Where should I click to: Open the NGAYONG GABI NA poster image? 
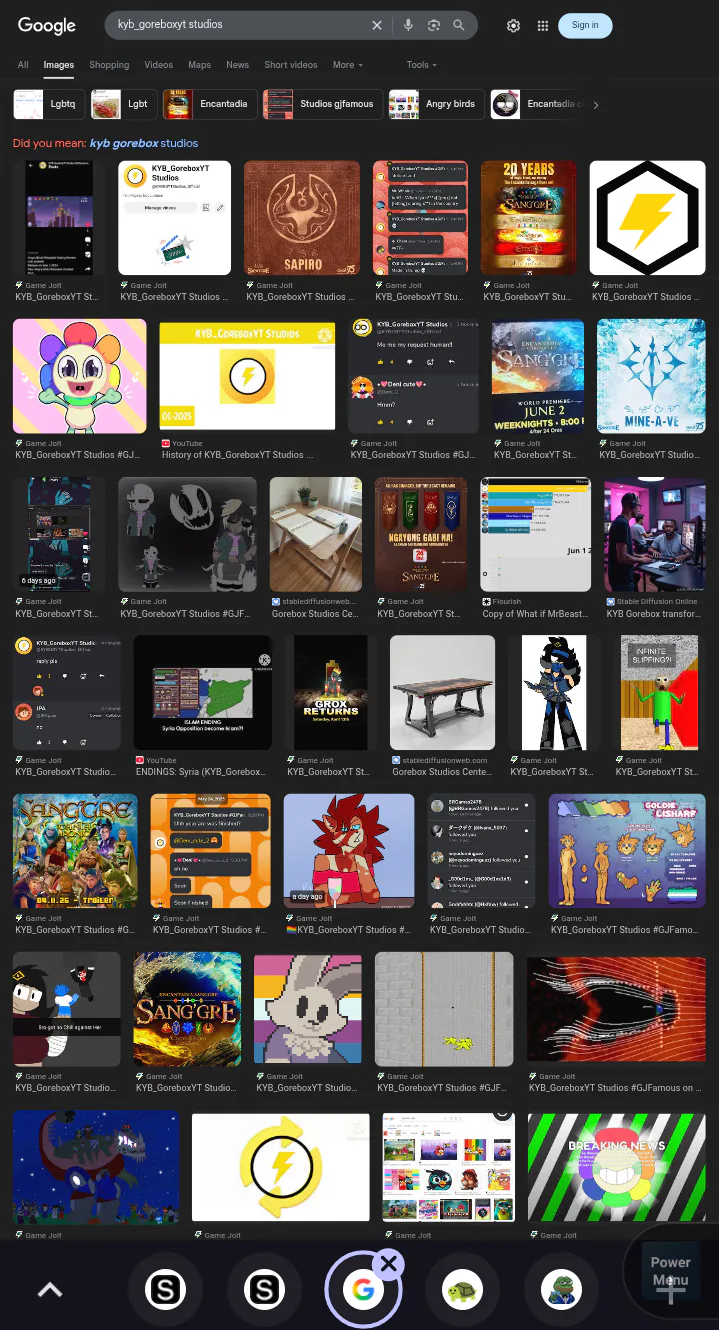421,534
